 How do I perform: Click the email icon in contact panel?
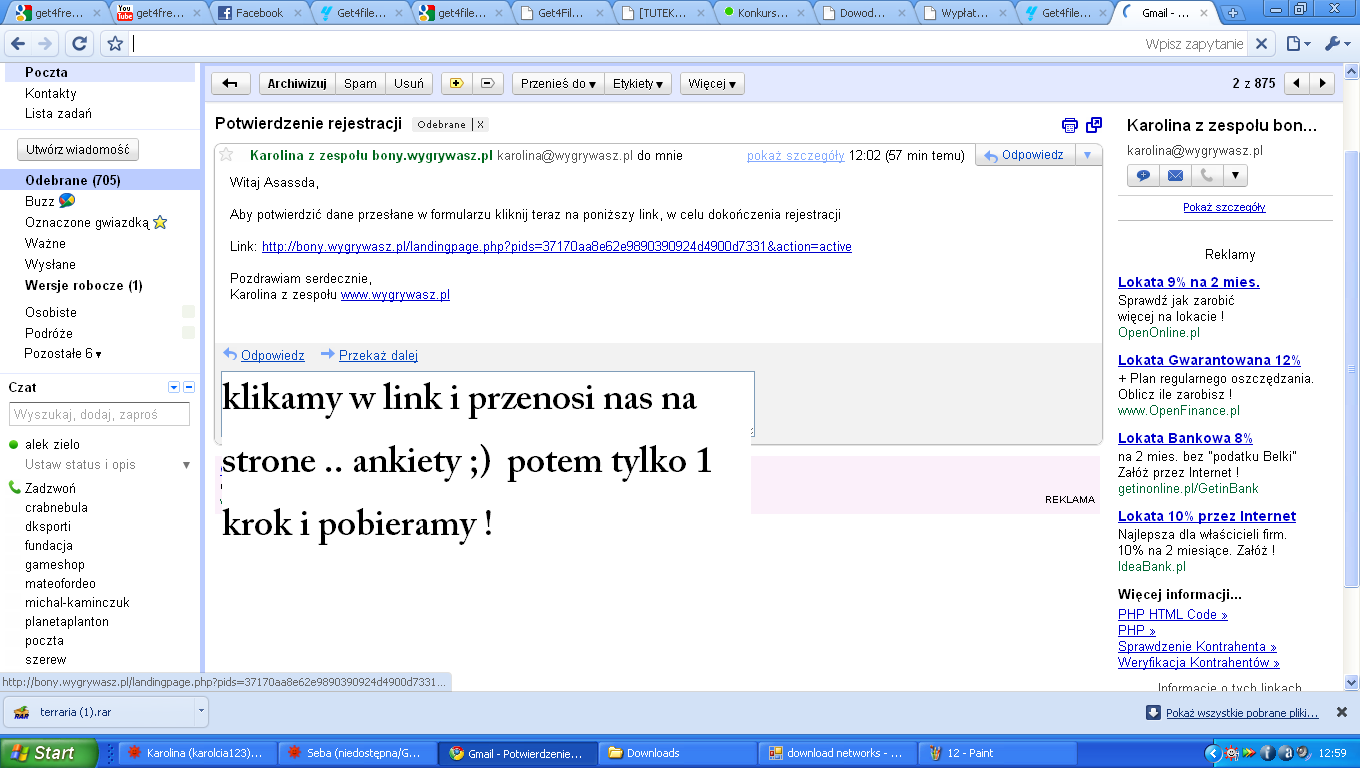1175,176
